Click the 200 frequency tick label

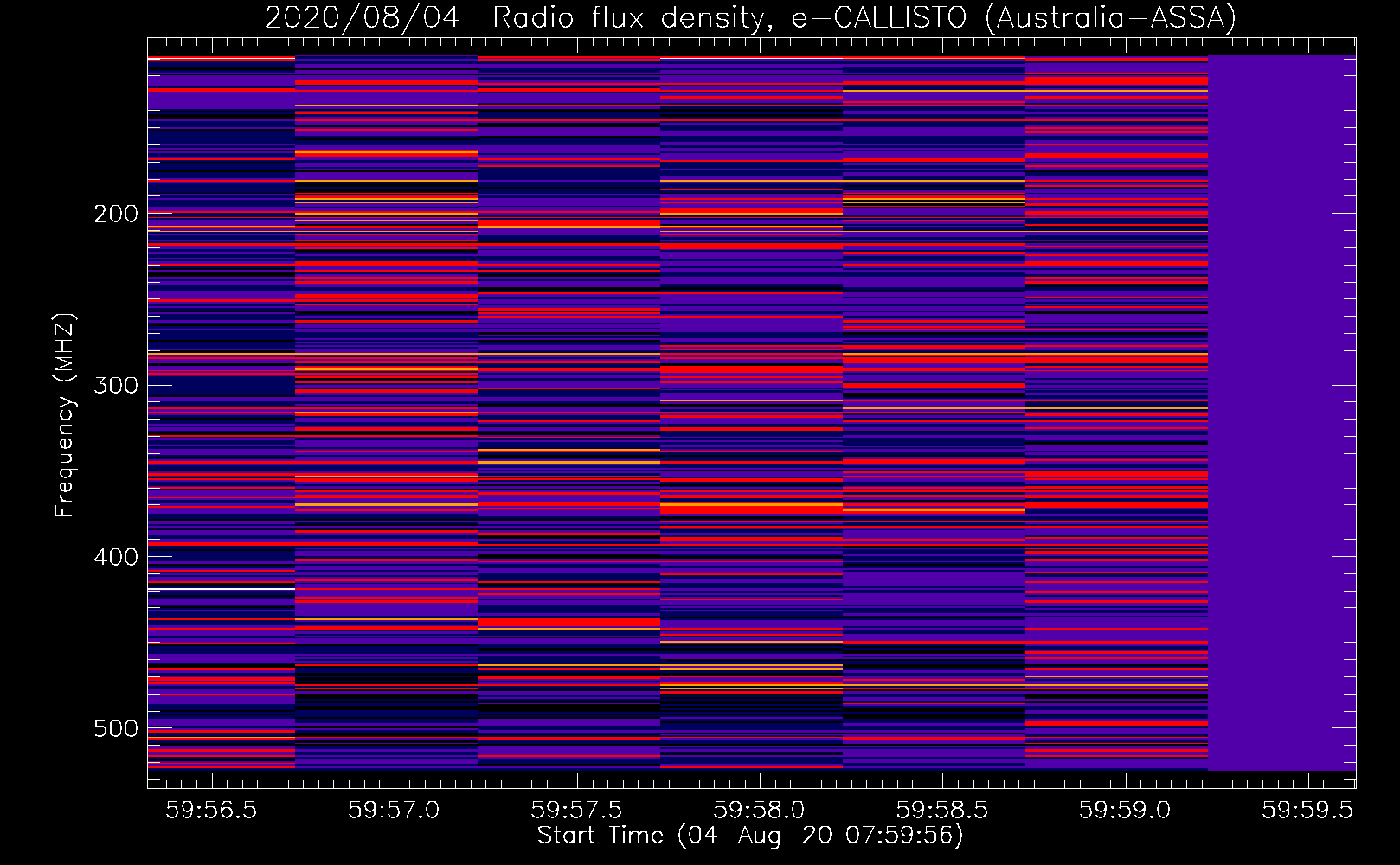[x=116, y=214]
